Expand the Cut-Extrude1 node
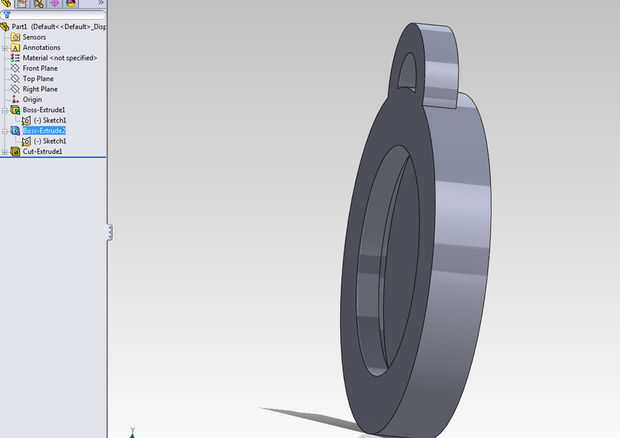Image resolution: width=620 pixels, height=438 pixels. click(x=4, y=151)
